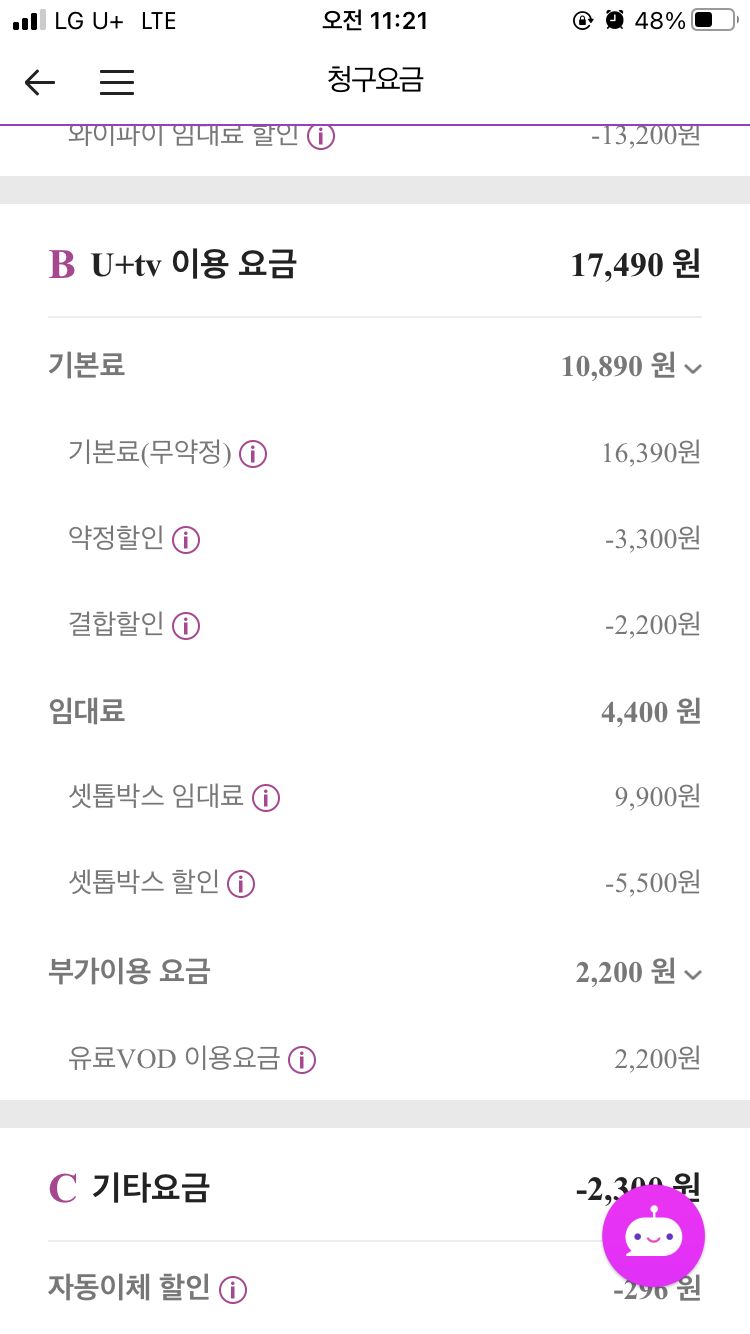
Task: Tap info icon next to 기본료(무약정)
Action: click(x=254, y=455)
